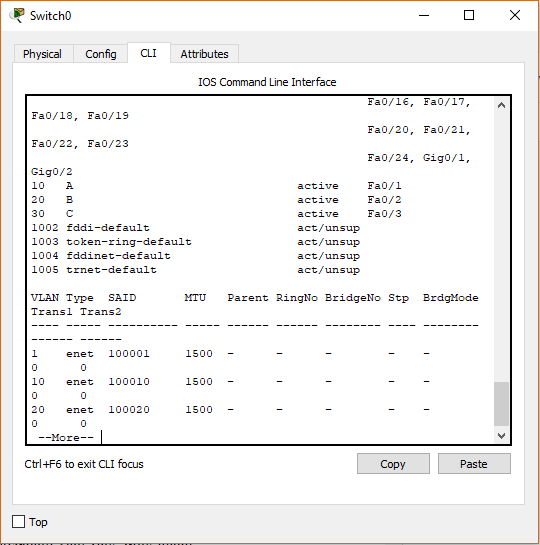Click the VLAN 10 name 'A' row
The image size is (540, 545).
point(216,186)
